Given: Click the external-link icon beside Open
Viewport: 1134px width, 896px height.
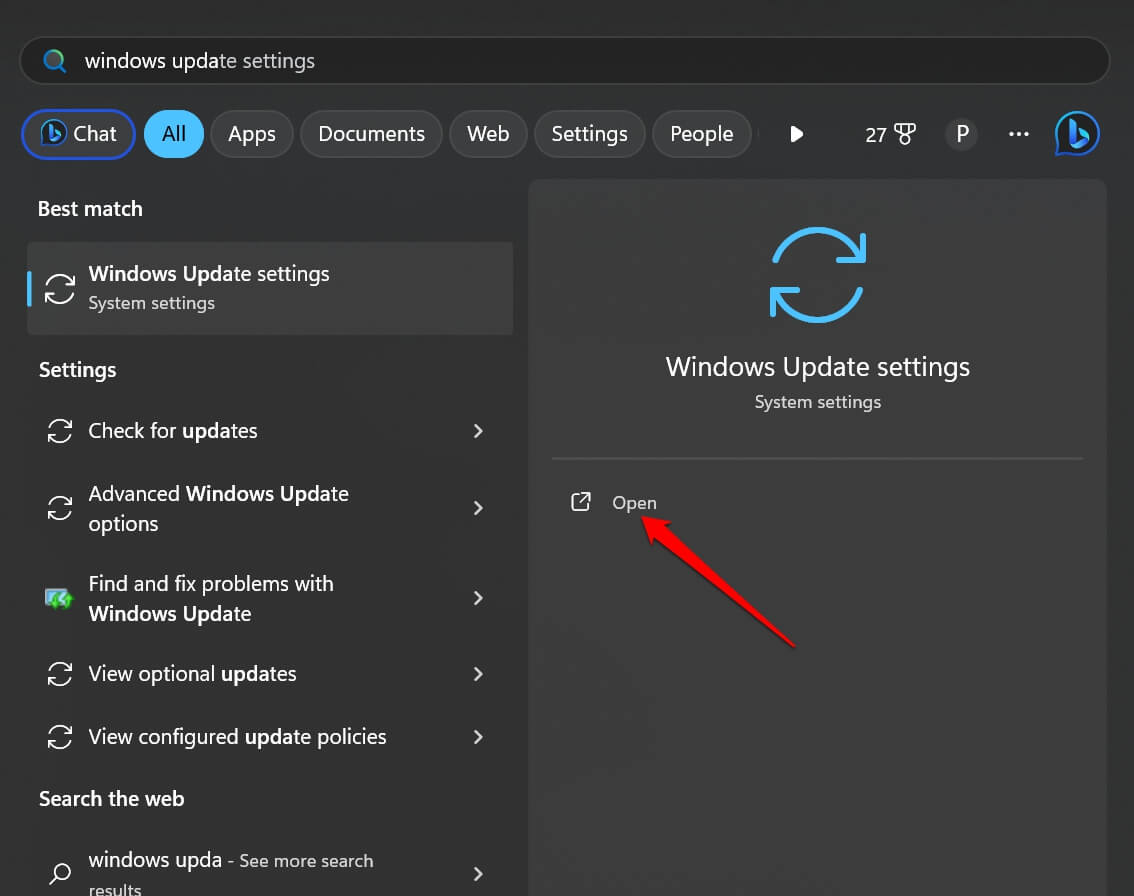Looking at the screenshot, I should tap(581, 502).
